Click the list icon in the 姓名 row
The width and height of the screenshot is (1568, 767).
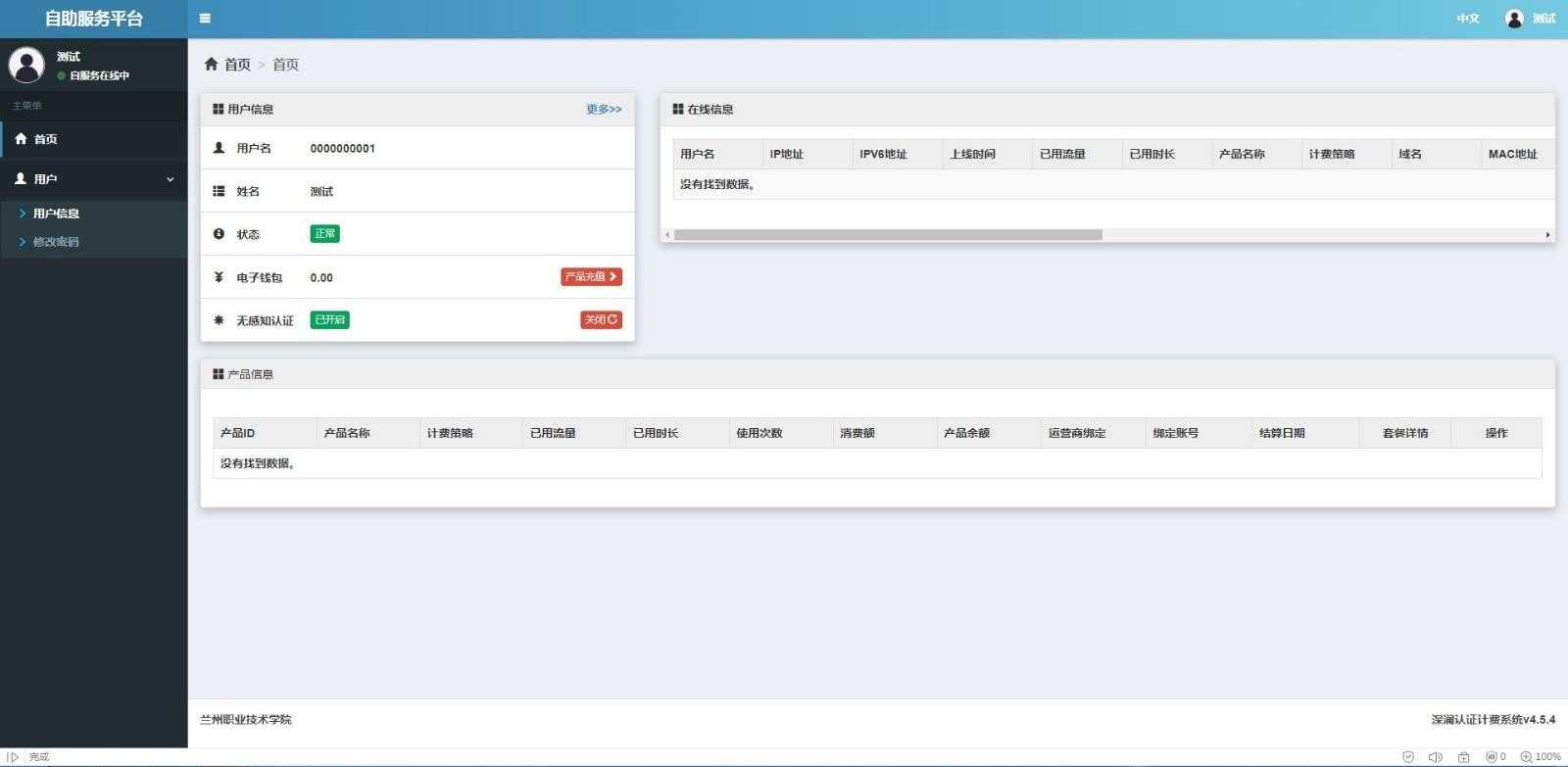pos(220,191)
